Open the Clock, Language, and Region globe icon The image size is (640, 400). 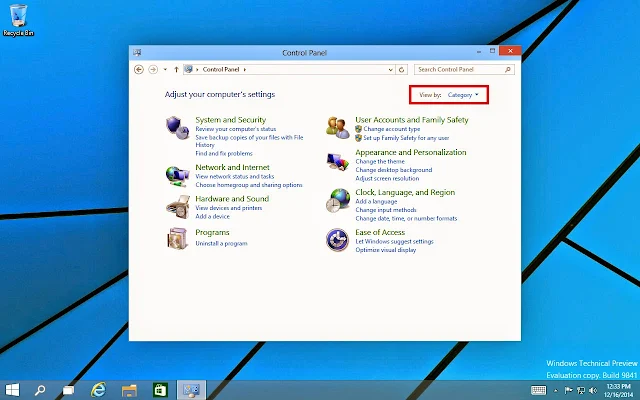pos(338,200)
